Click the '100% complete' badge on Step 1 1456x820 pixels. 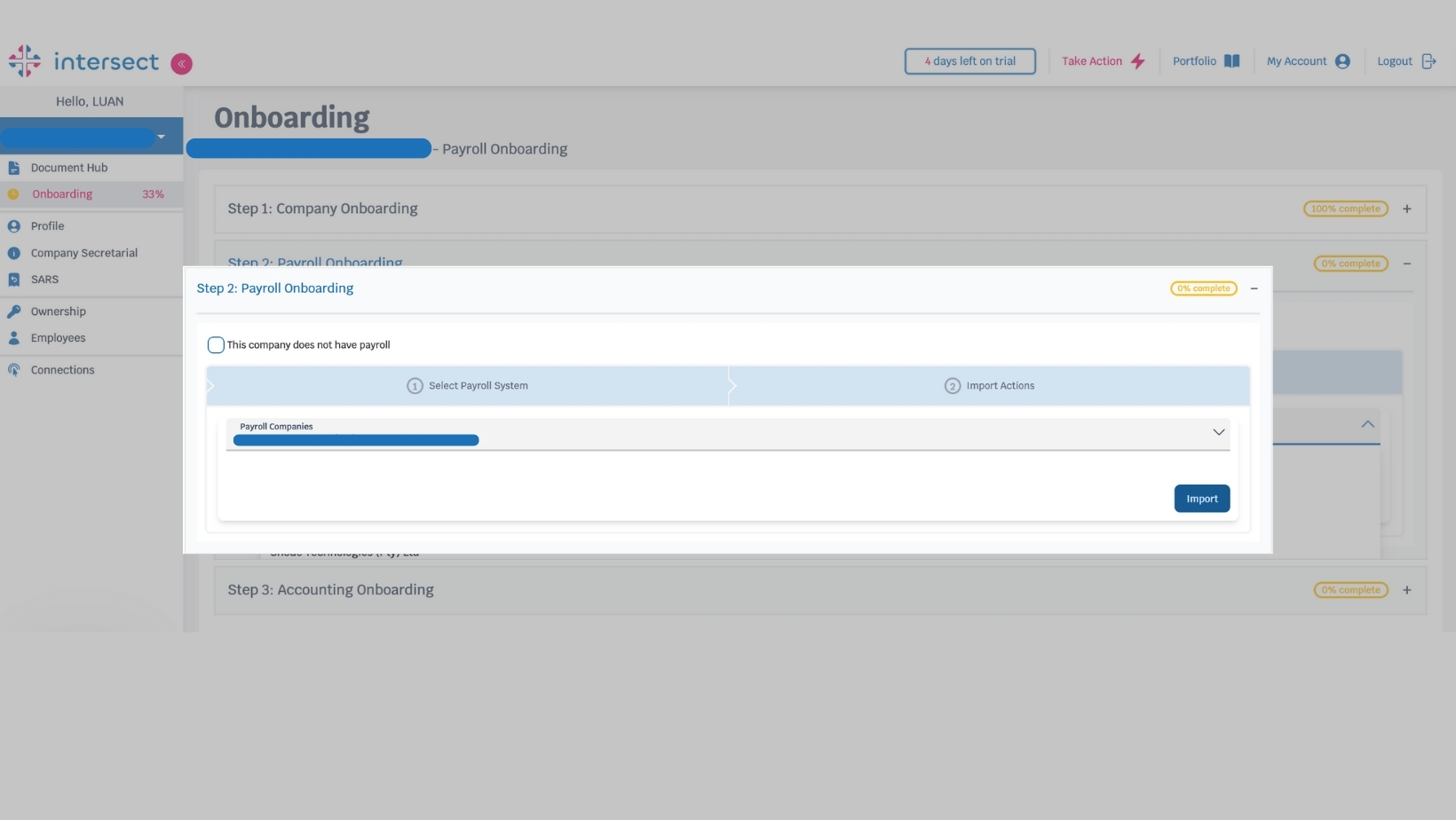pos(1345,209)
